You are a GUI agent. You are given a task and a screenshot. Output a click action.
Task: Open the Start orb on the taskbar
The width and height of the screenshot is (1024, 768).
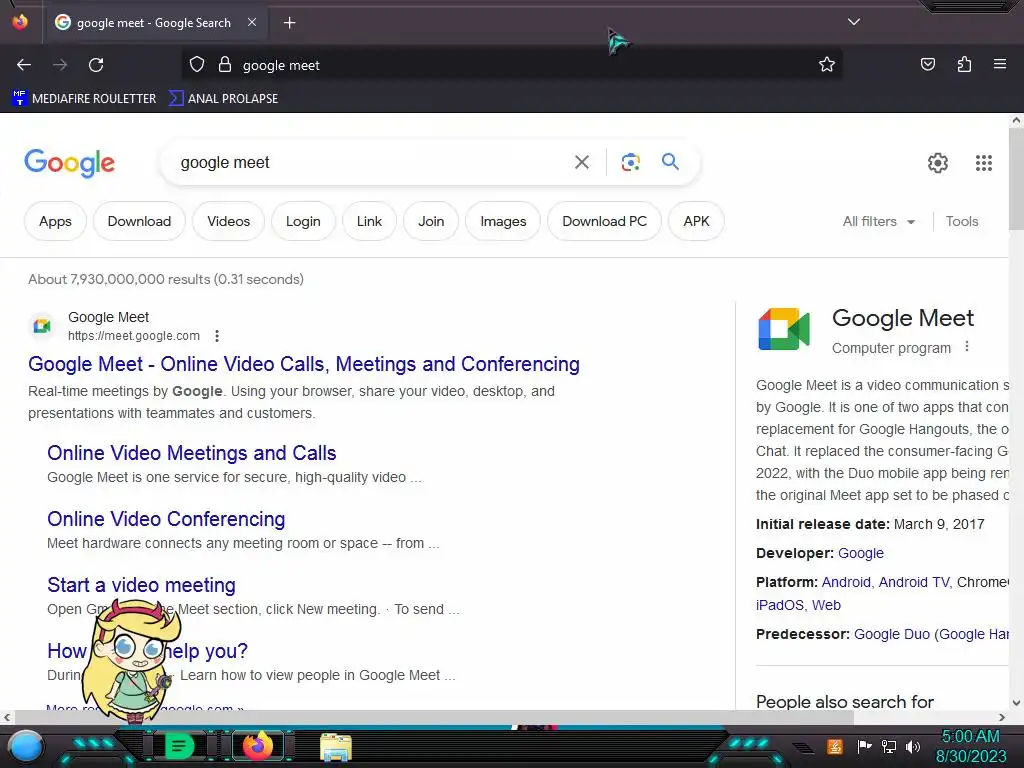[26, 746]
